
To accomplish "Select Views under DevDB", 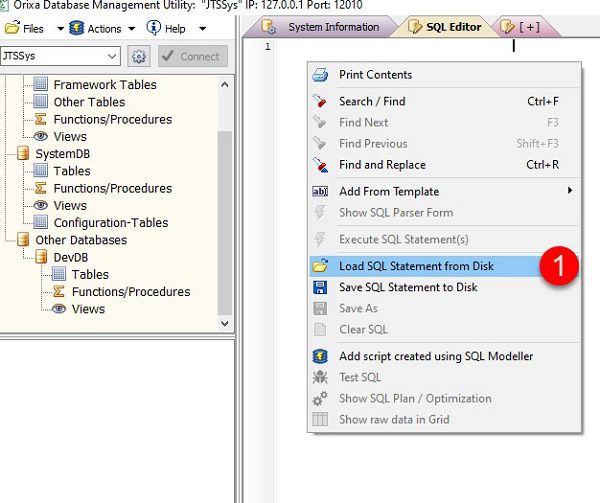I will (x=88, y=309).
